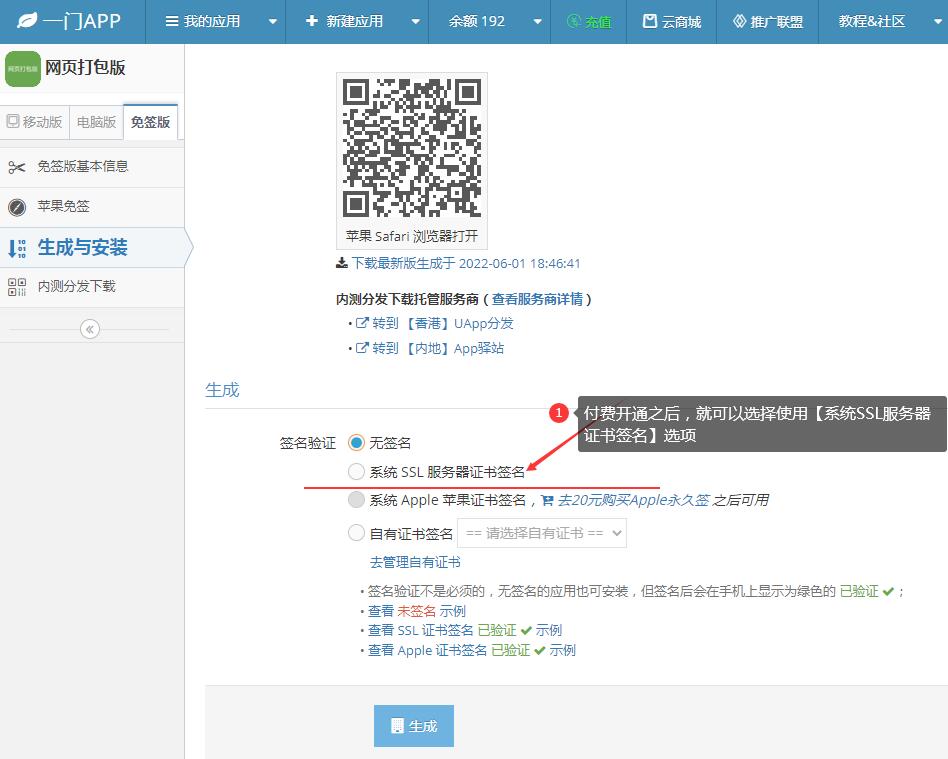Open 云商城 in the top bar

(671, 22)
